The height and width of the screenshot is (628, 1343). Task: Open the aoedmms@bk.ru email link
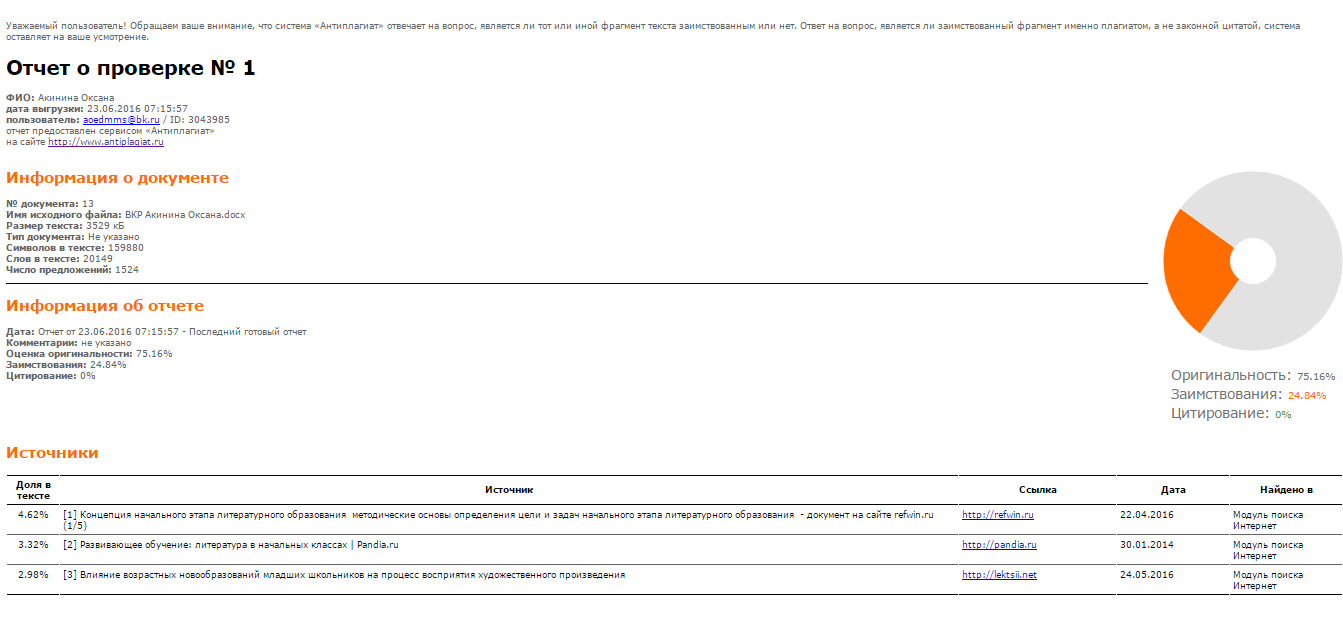pyautogui.click(x=121, y=120)
